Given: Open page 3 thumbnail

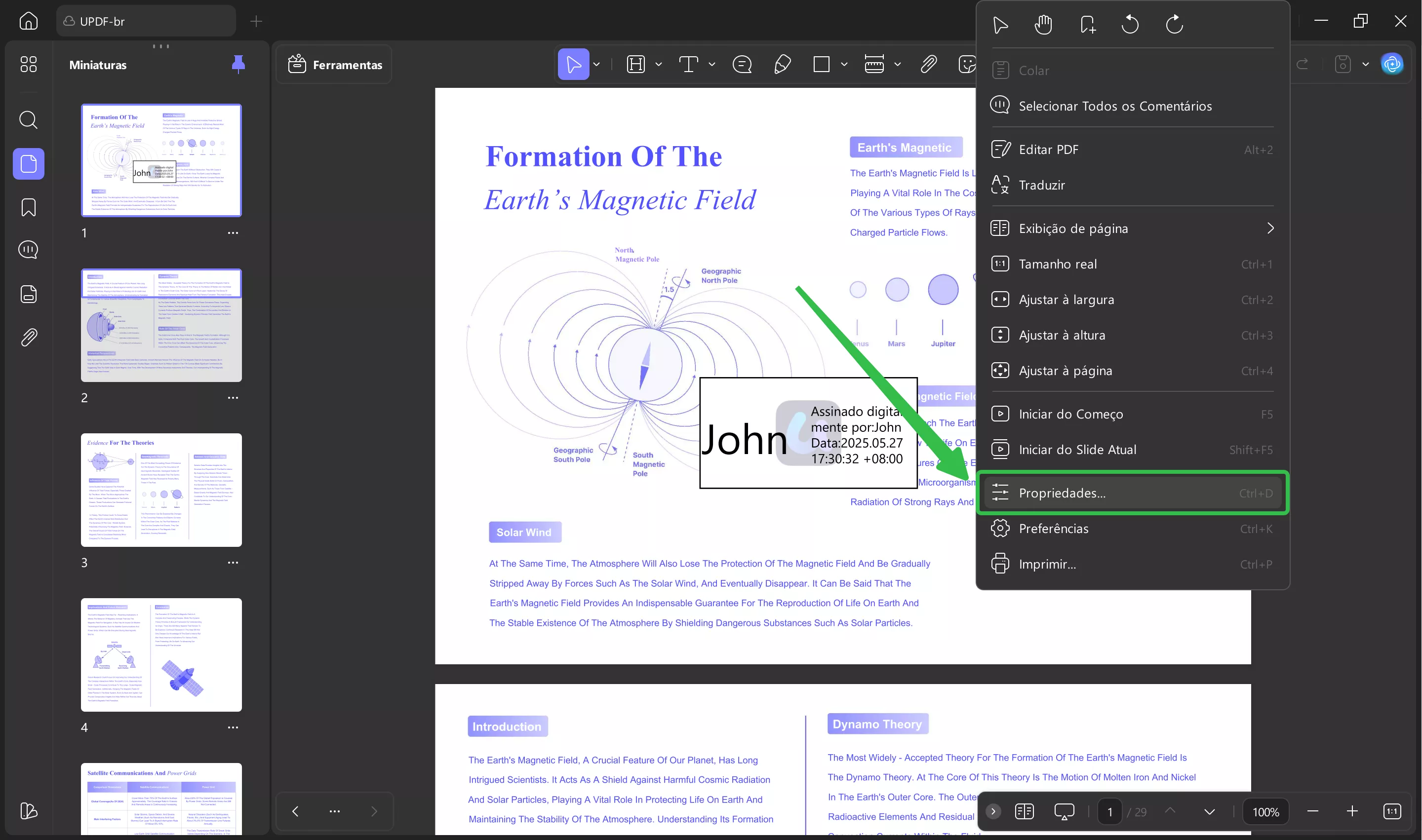Looking at the screenshot, I should 161,490.
